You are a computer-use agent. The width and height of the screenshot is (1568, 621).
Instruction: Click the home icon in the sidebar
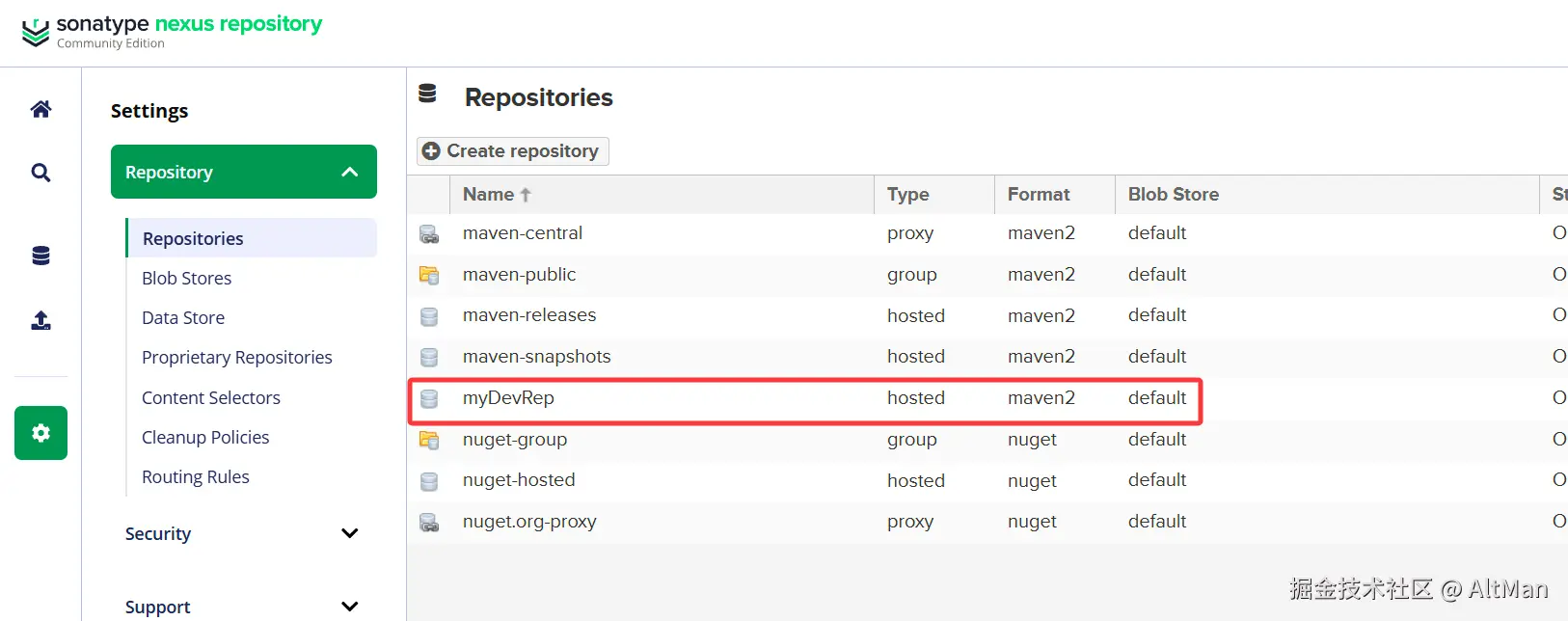[41, 109]
